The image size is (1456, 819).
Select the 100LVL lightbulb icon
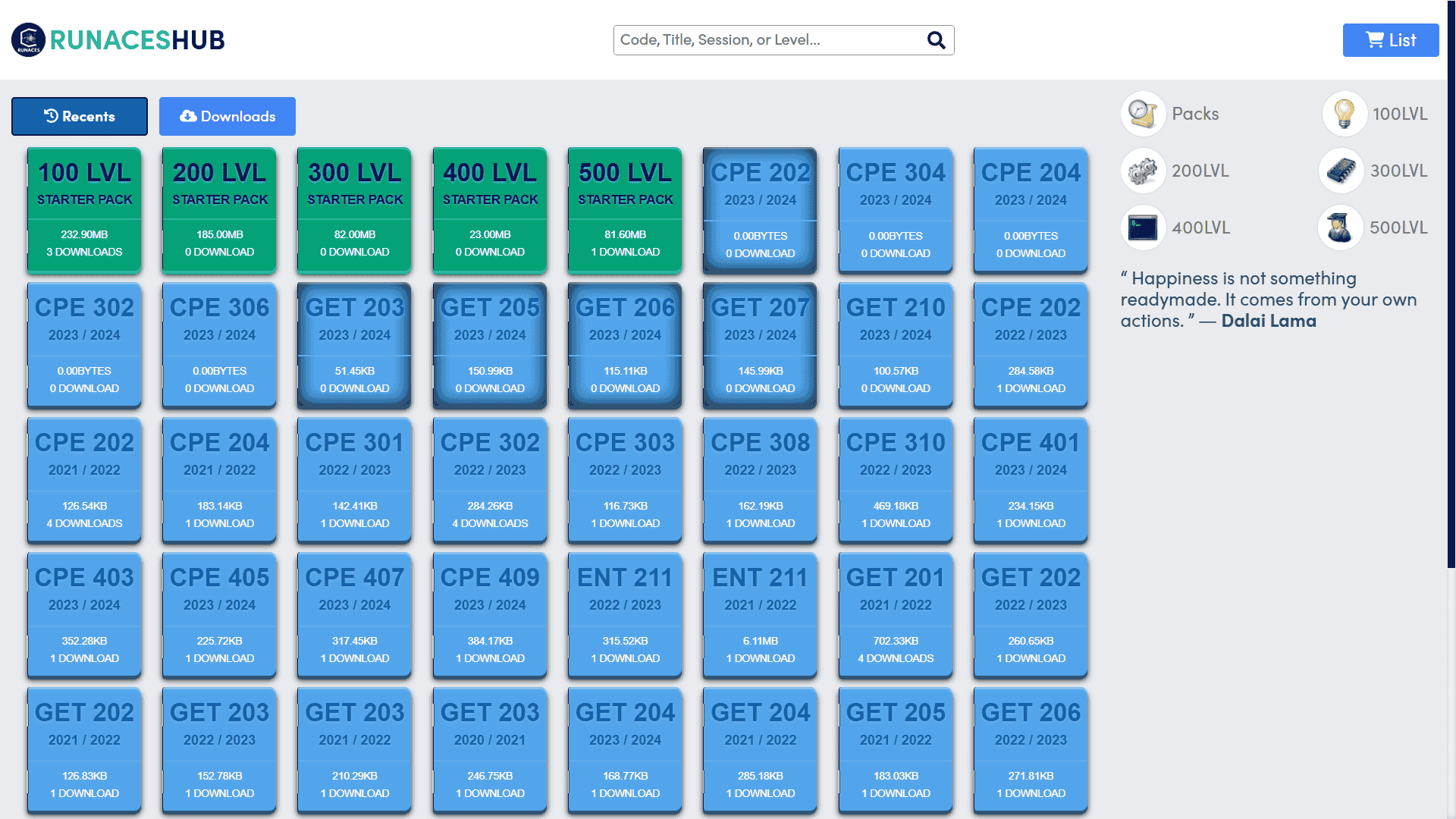pyautogui.click(x=1344, y=114)
